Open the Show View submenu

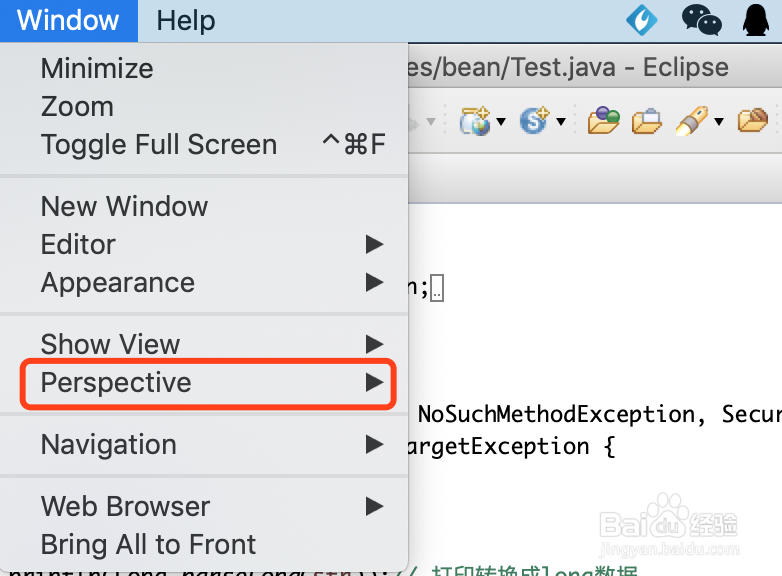click(204, 344)
